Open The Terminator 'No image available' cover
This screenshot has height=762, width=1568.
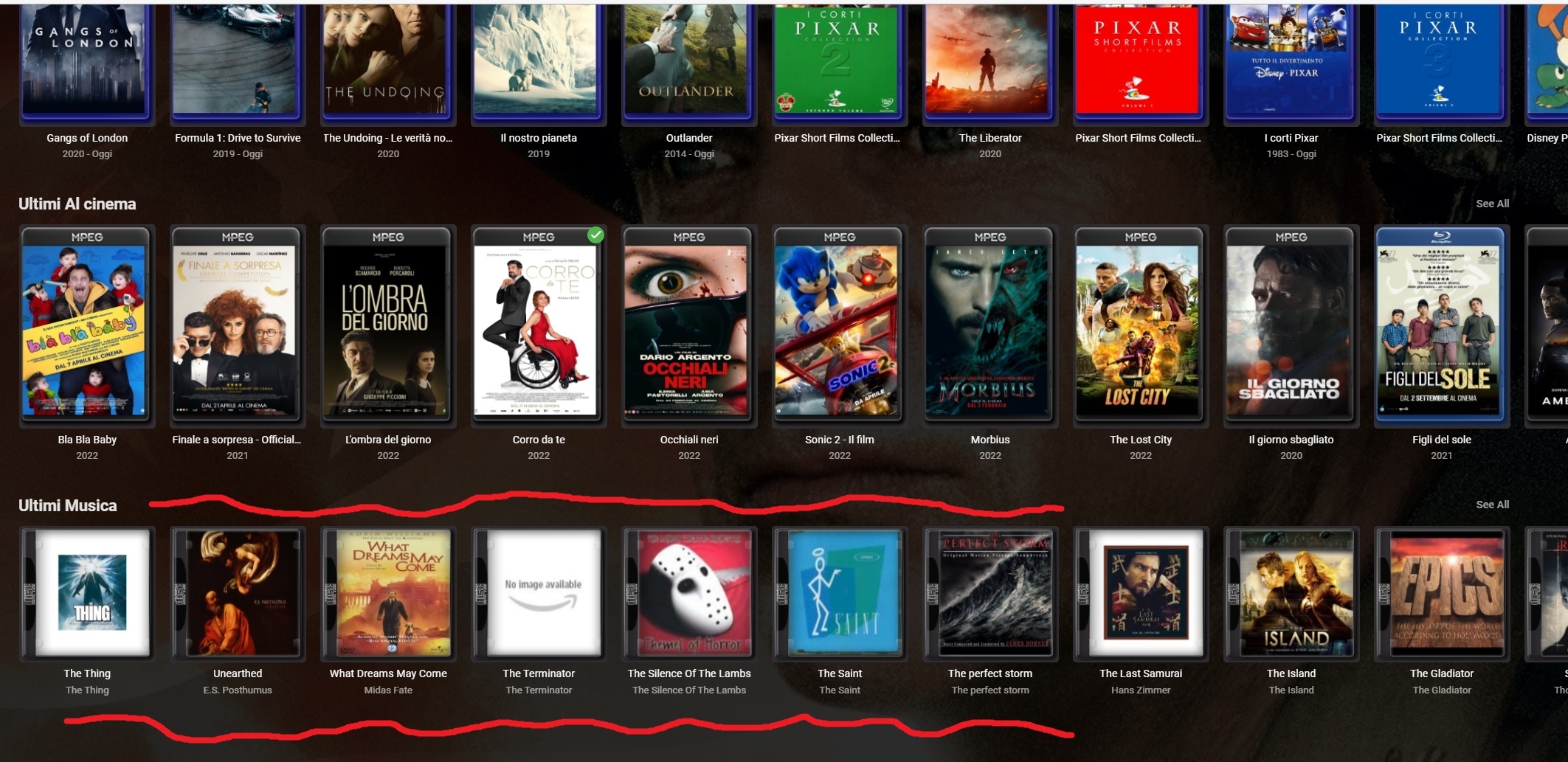click(539, 593)
